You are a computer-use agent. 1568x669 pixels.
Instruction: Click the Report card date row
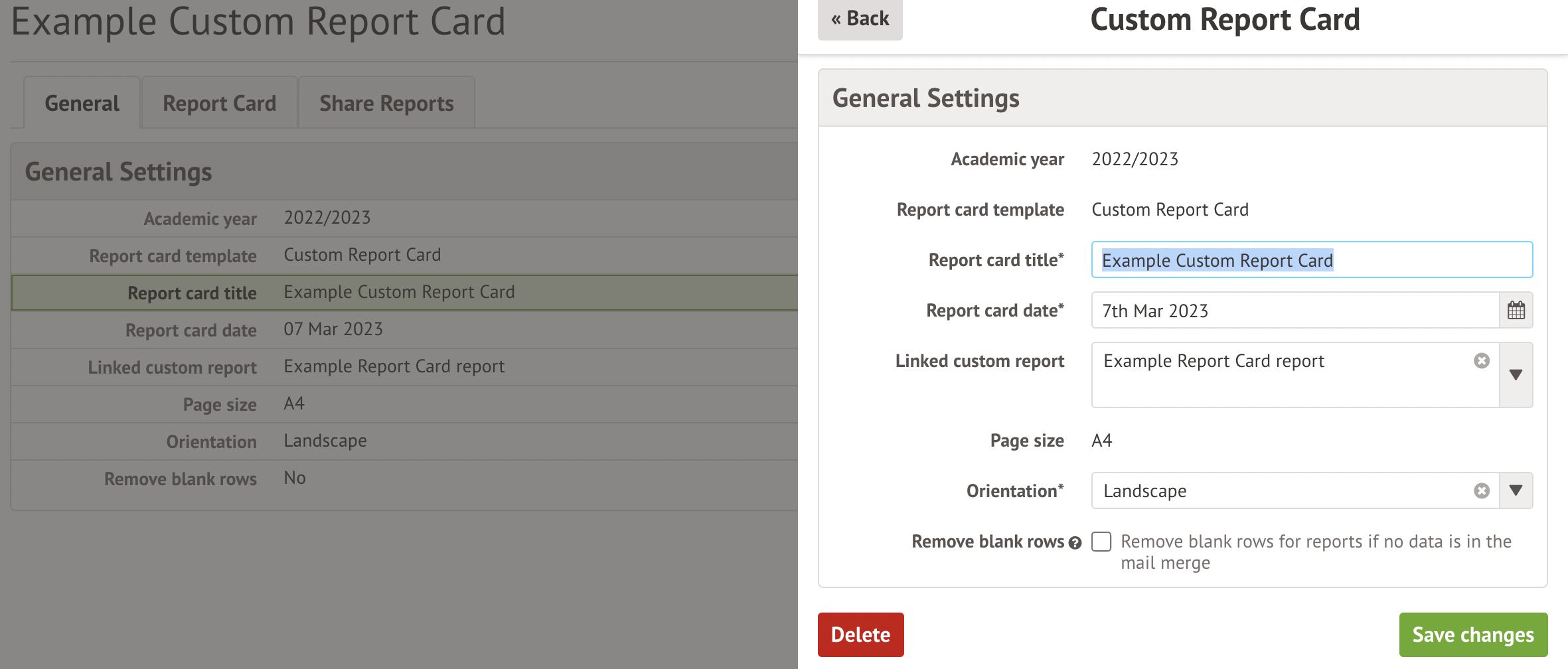(x=404, y=330)
